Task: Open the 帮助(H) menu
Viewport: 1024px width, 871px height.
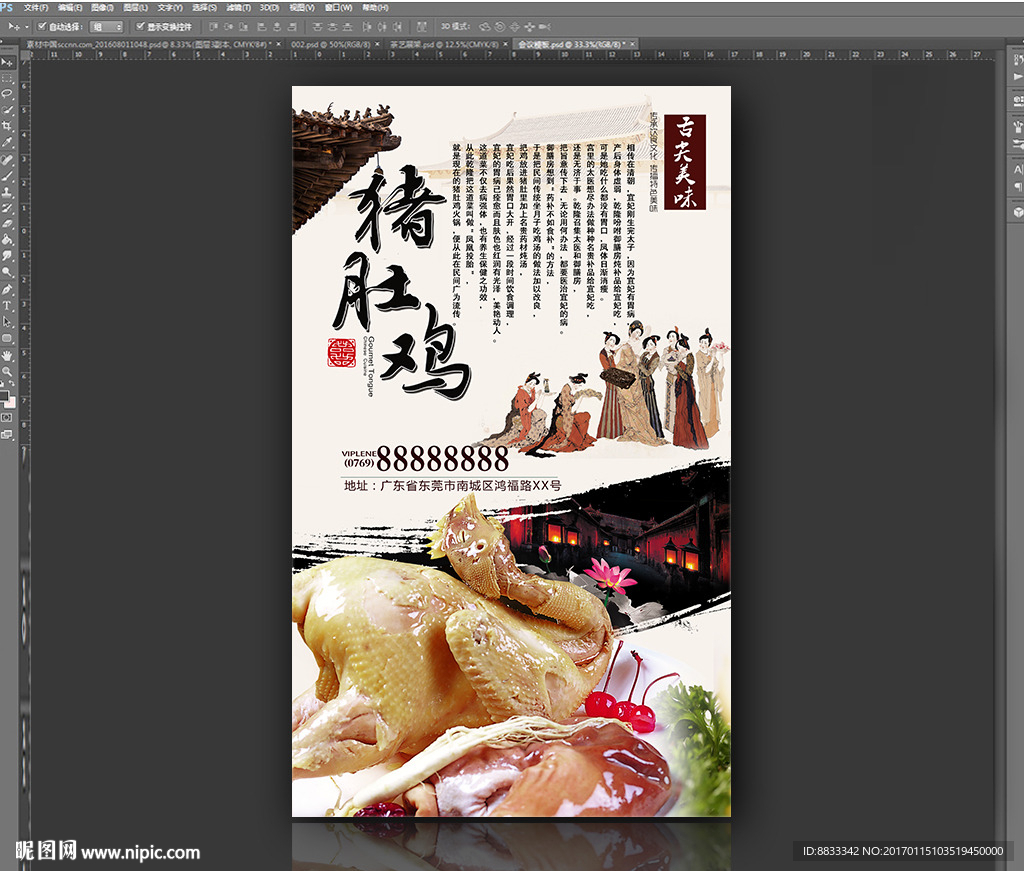Action: click(375, 8)
